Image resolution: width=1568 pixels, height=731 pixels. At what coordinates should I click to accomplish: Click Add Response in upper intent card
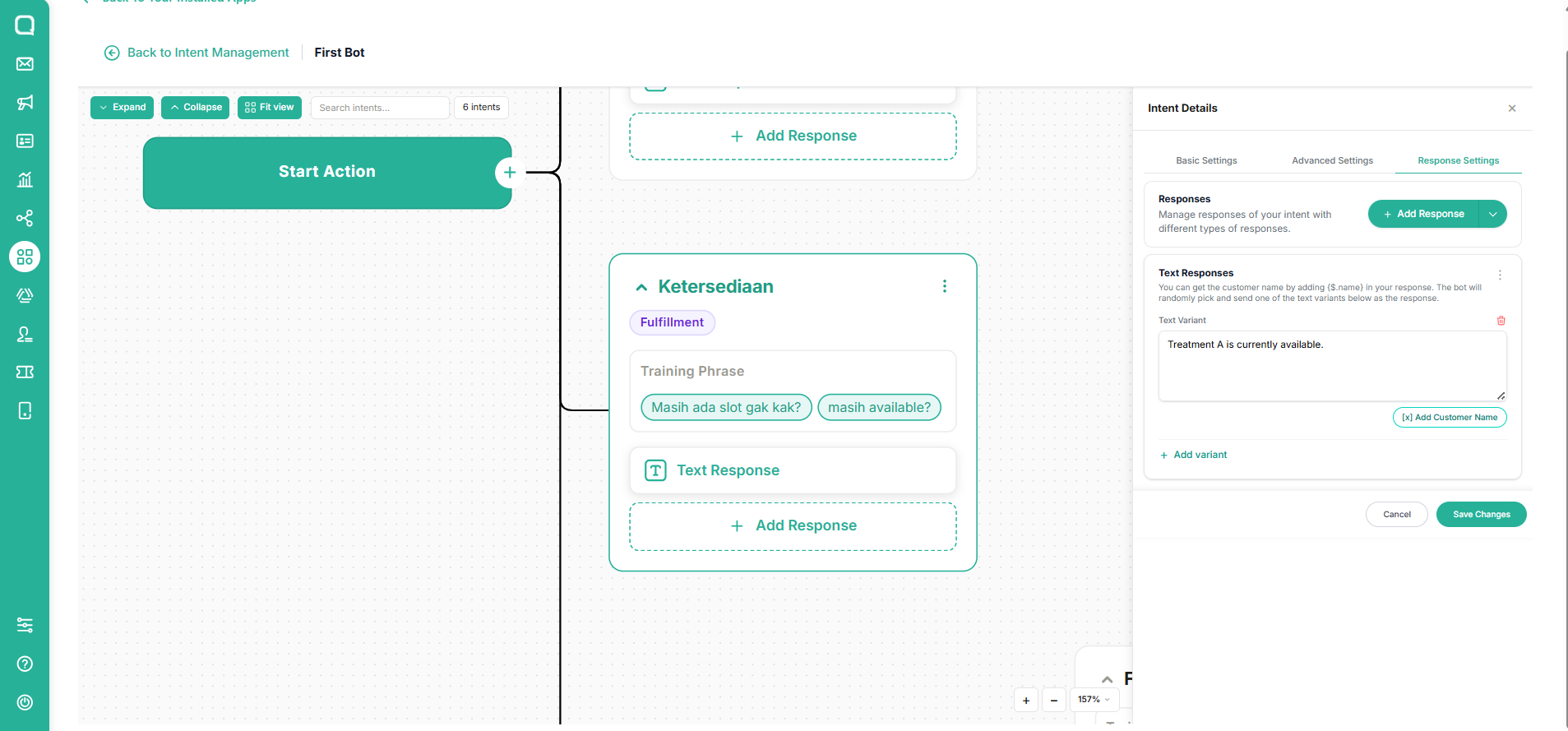coord(793,136)
